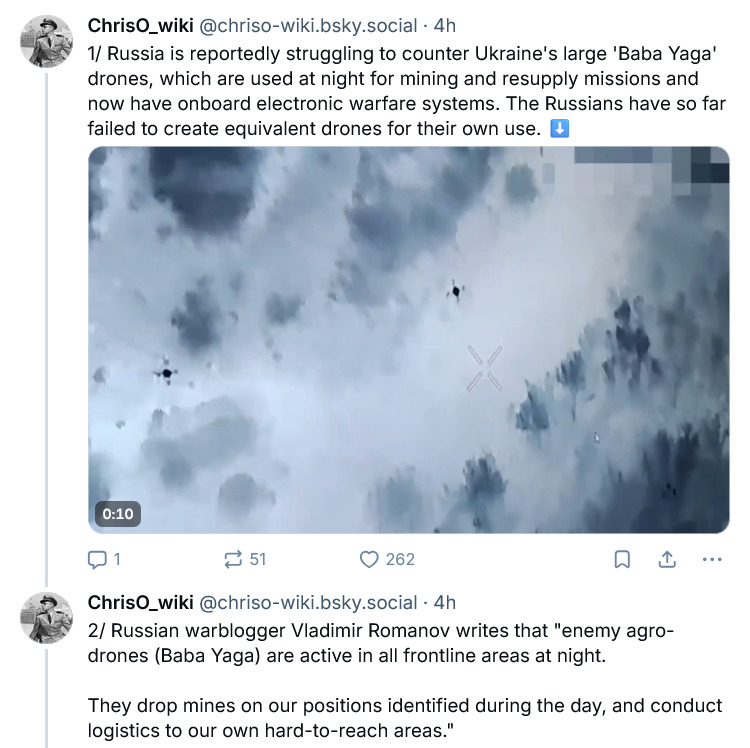This screenshot has width=750, height=748.
Task: Click the like count 262
Action: pos(400,560)
